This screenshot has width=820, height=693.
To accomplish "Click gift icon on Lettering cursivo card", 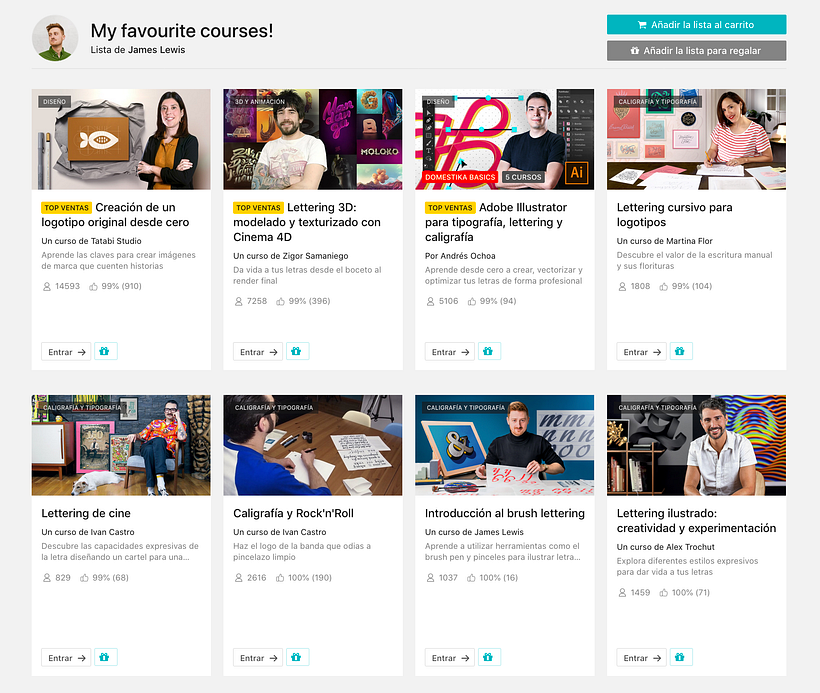I will click(x=680, y=351).
